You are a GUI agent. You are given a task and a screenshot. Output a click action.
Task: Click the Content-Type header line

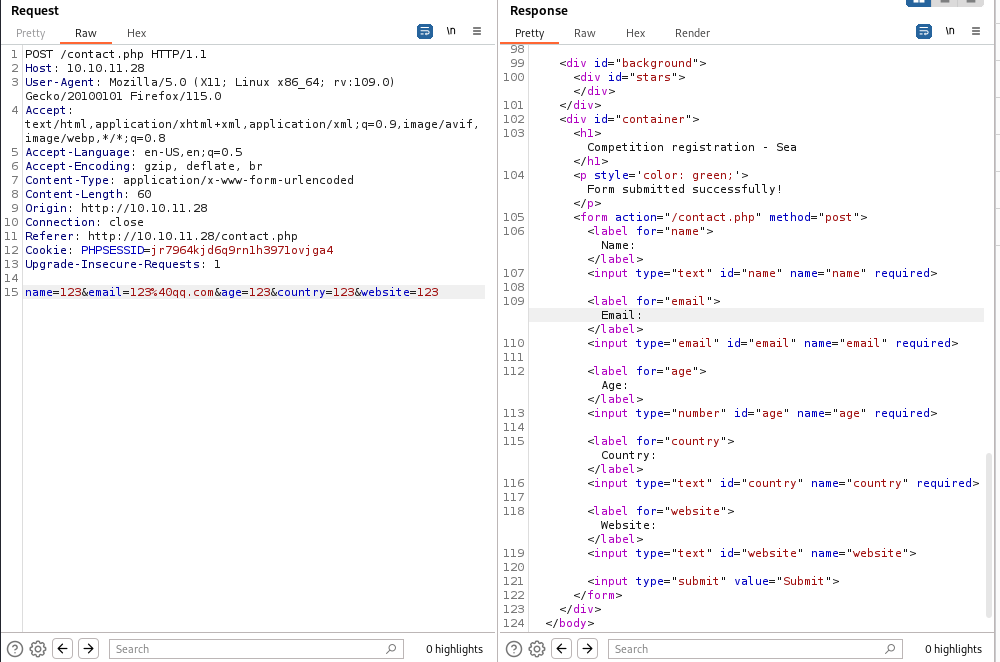click(x=189, y=180)
